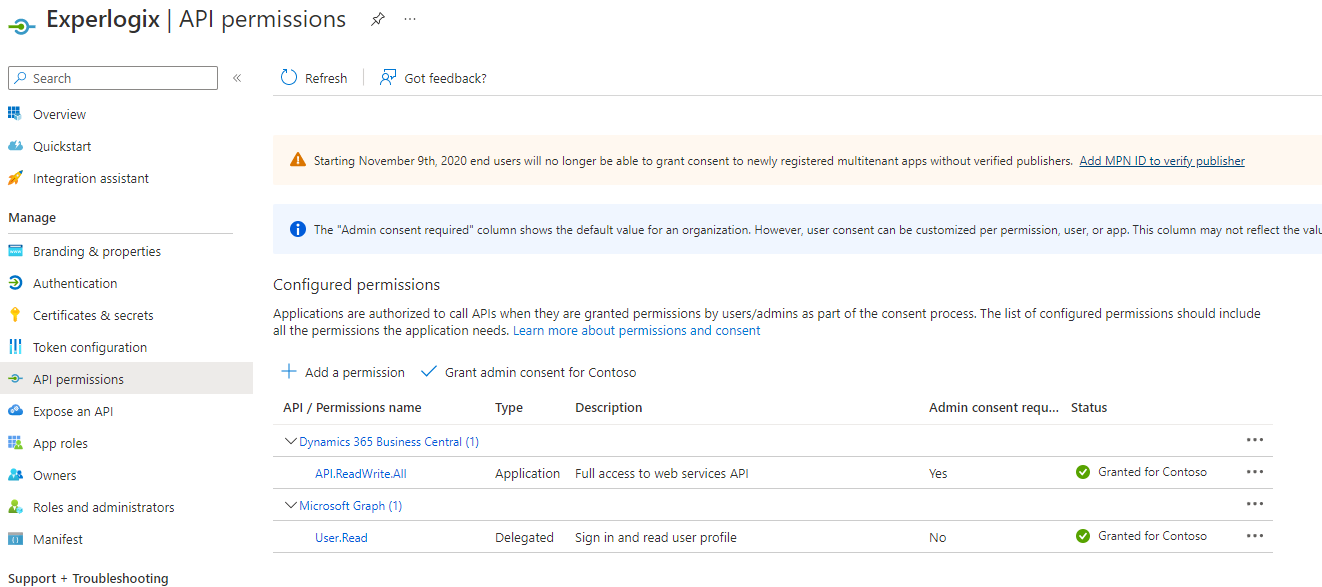Open the Manifest editor
This screenshot has width=1322, height=587.
tap(58, 539)
